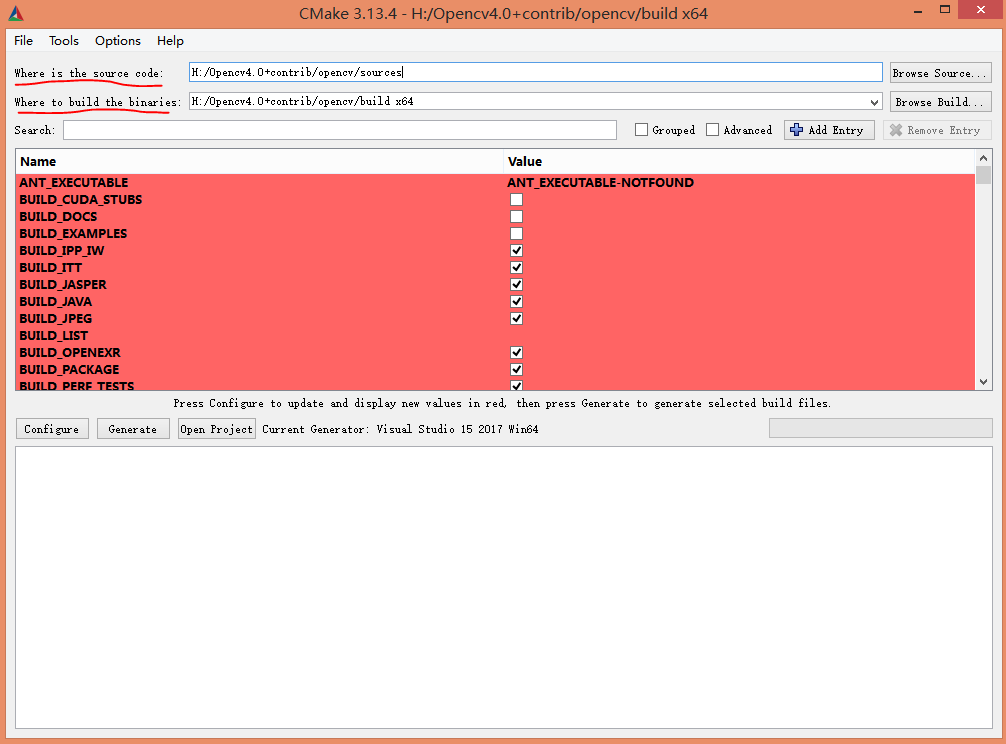Uncheck the BUILD_JAVA option
The width and height of the screenshot is (1006, 744).
516,301
